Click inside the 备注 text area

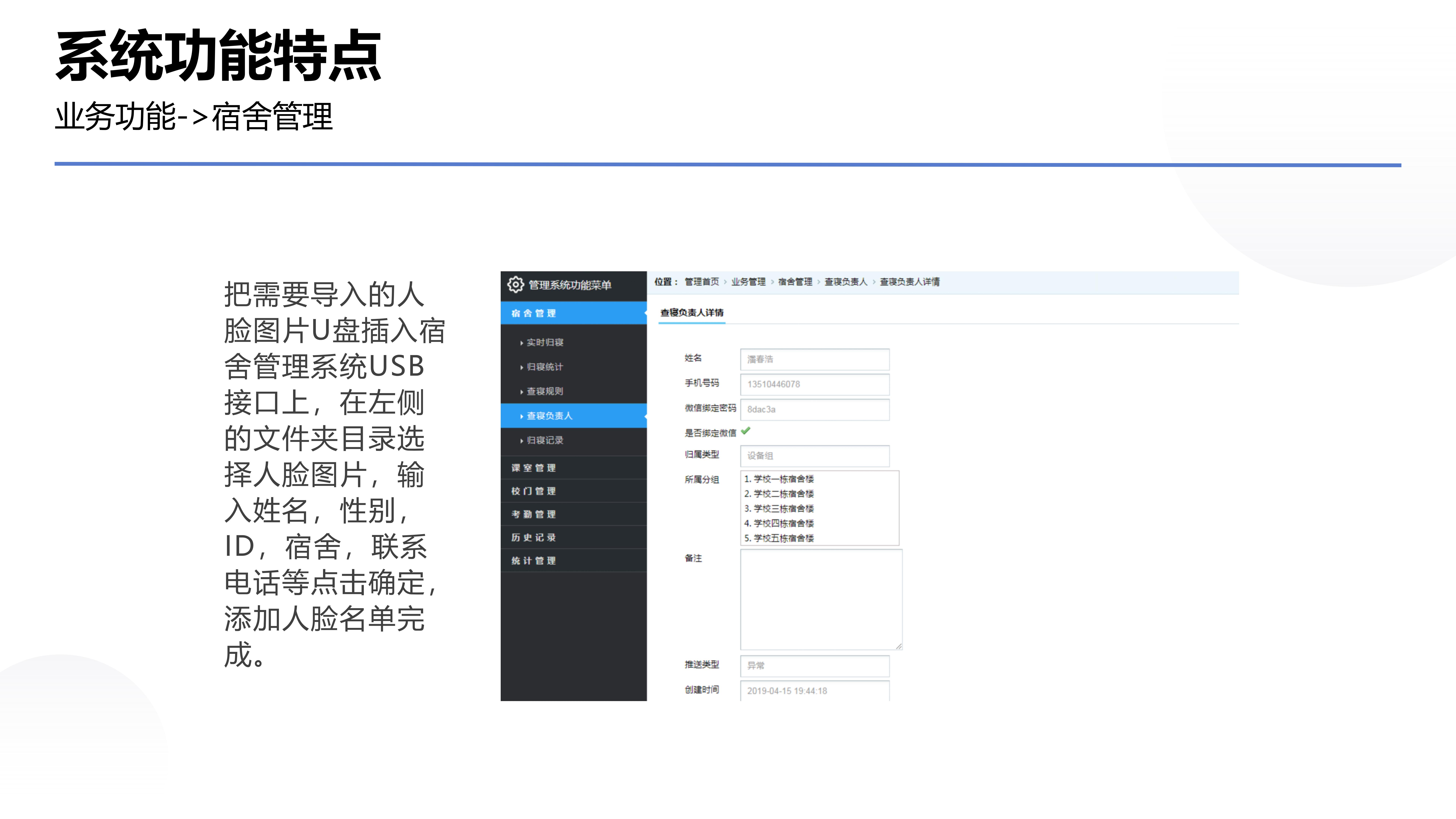tap(821, 600)
